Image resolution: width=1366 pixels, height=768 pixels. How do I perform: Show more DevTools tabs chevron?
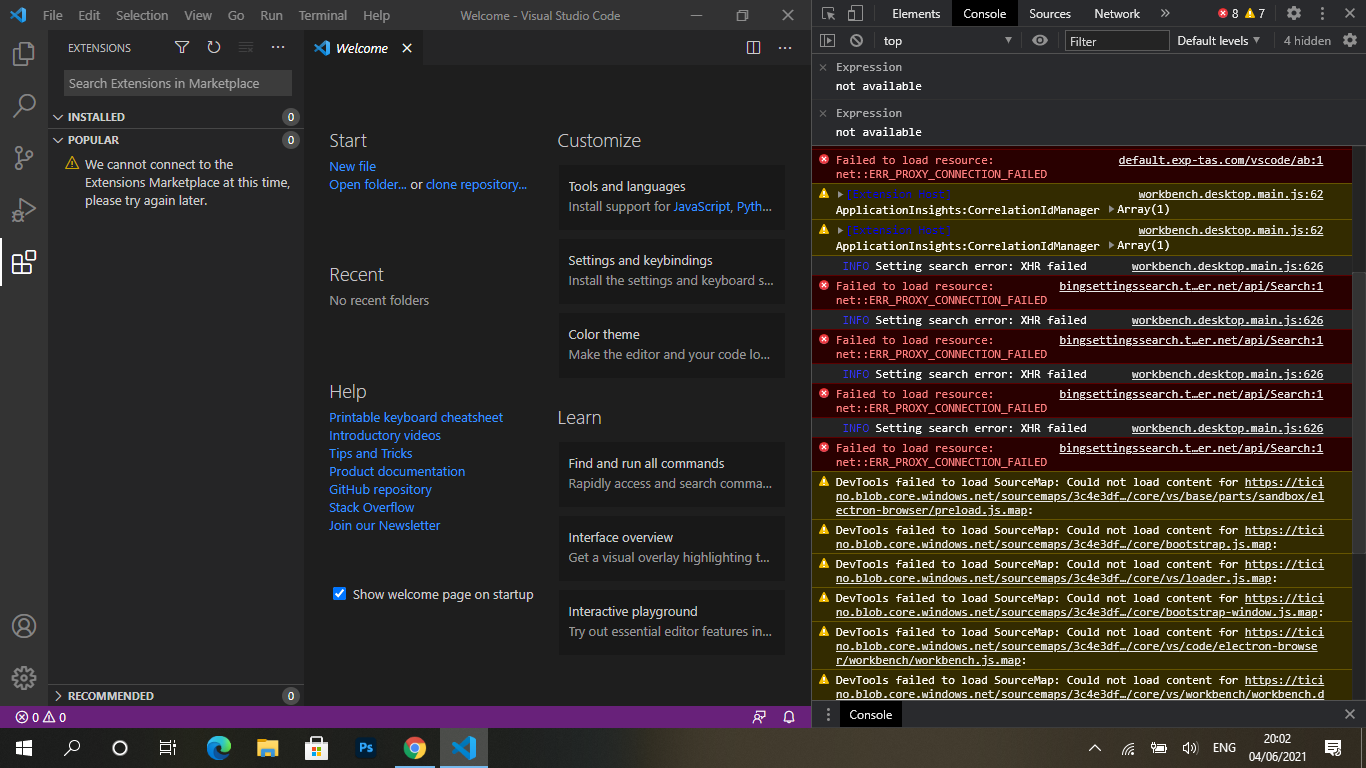(x=1165, y=13)
